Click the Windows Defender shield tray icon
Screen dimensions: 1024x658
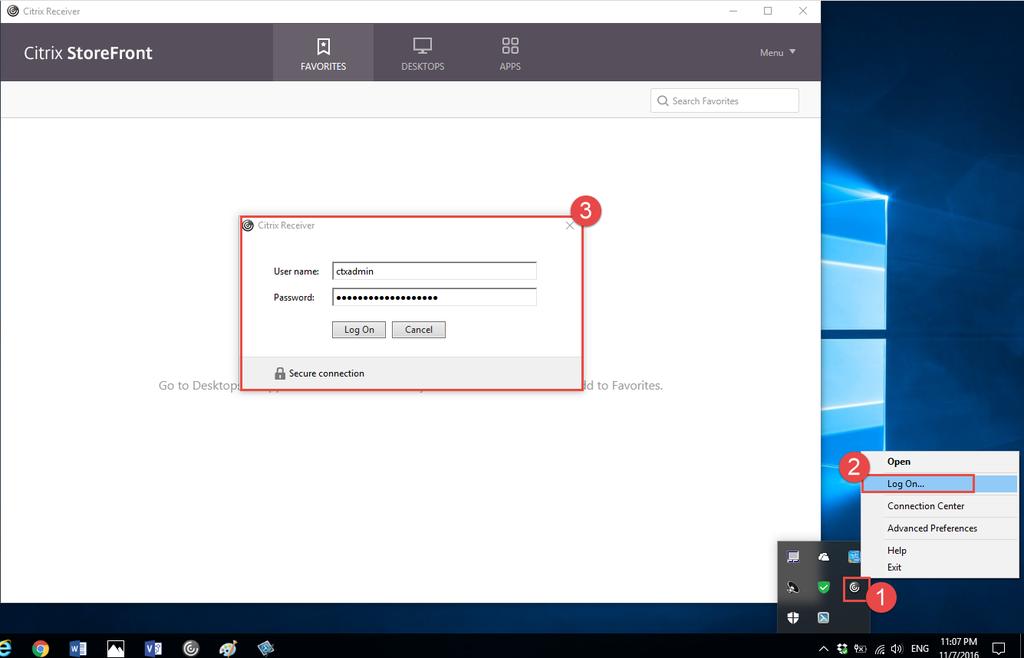click(x=793, y=618)
